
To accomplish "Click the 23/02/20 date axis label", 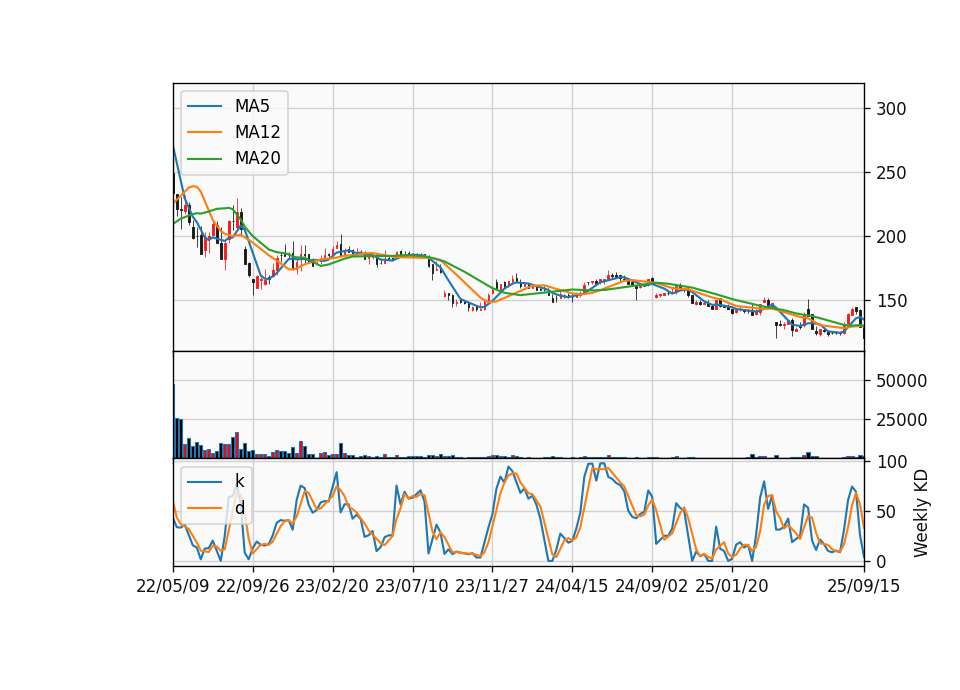I will tap(332, 586).
